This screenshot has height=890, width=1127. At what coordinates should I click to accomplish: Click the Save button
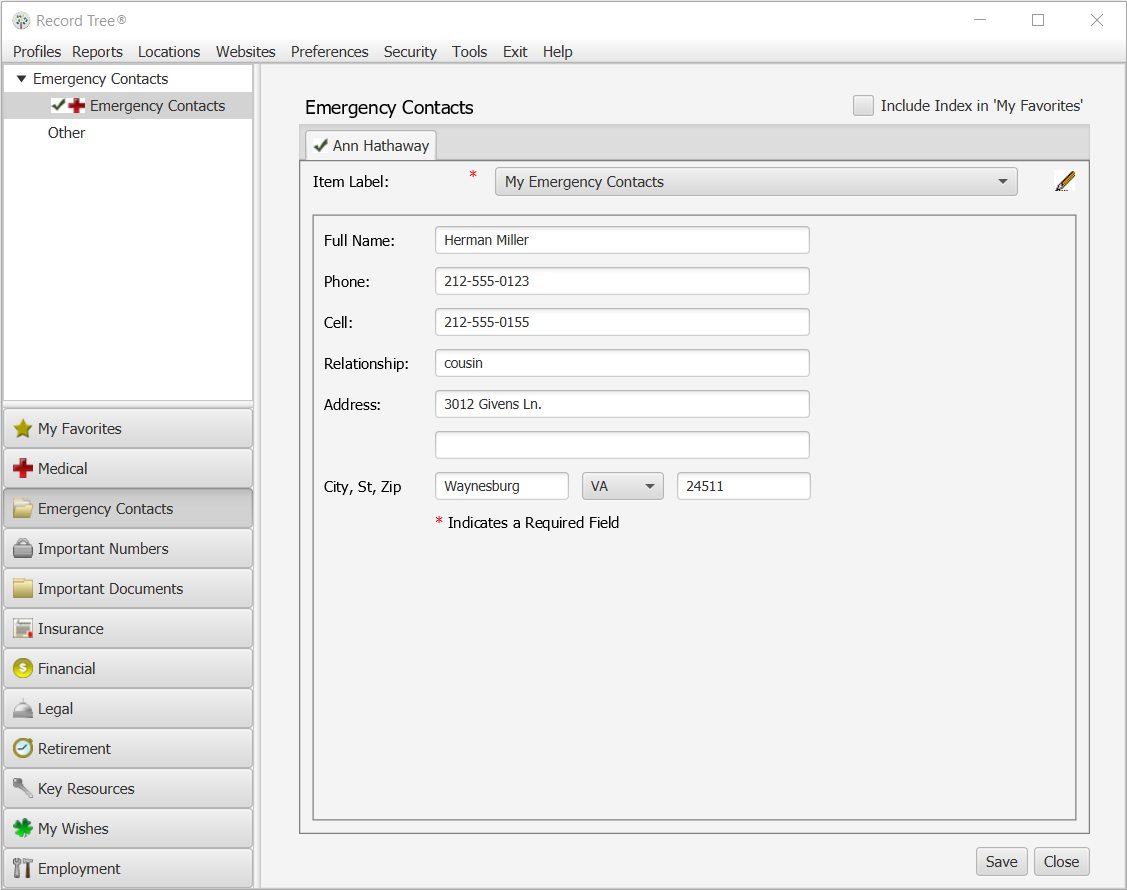[x=1001, y=861]
